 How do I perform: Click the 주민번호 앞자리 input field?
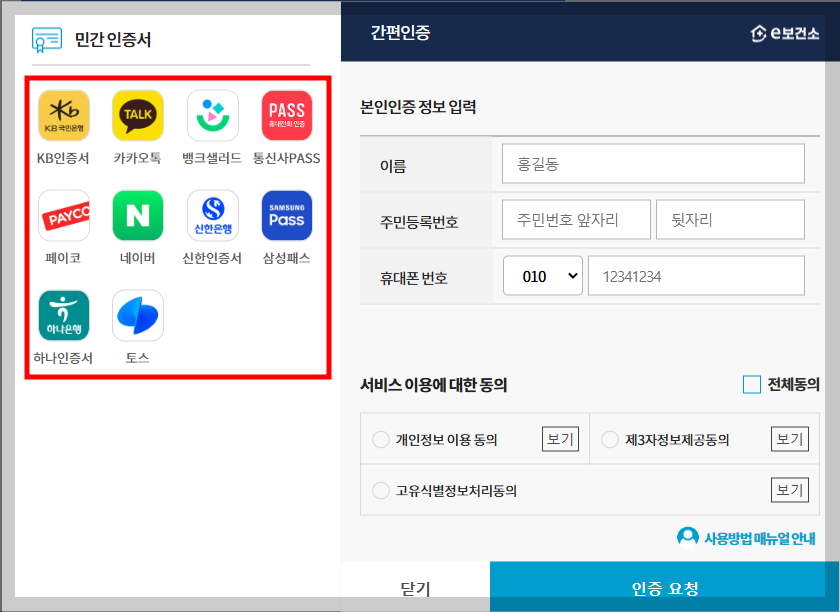(x=576, y=220)
